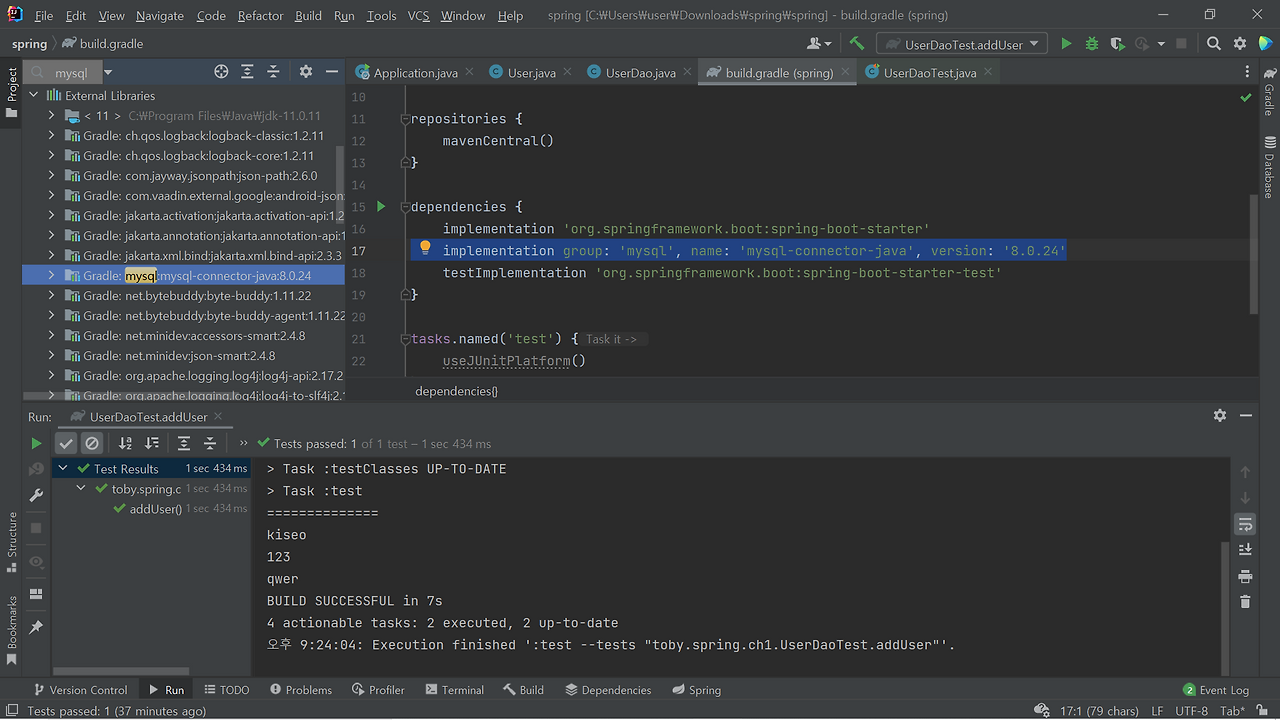Minimize the Run tool window
The image size is (1280, 720).
pos(1246,416)
